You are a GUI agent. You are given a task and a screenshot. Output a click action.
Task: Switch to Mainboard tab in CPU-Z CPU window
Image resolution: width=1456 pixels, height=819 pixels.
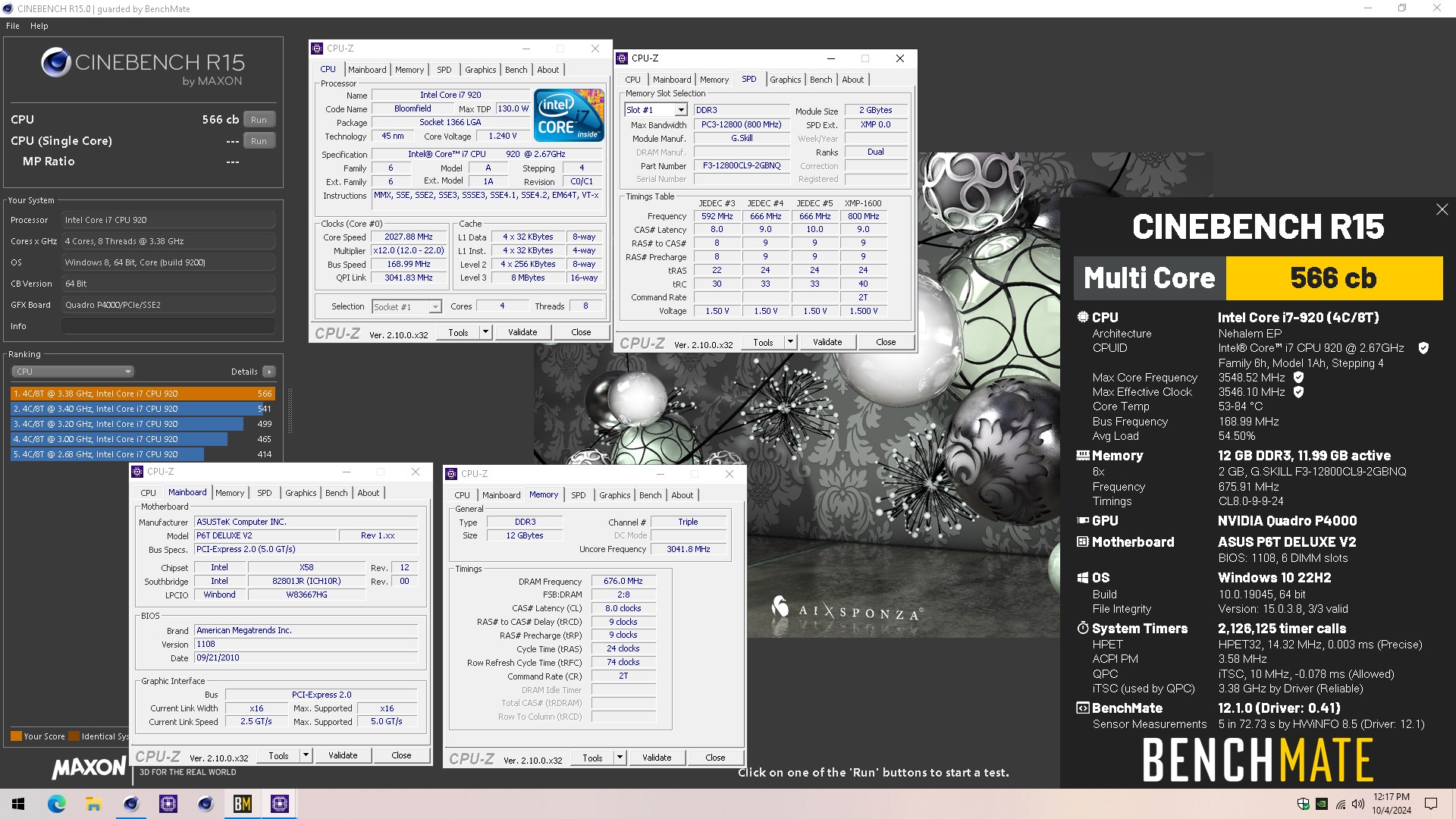368,70
